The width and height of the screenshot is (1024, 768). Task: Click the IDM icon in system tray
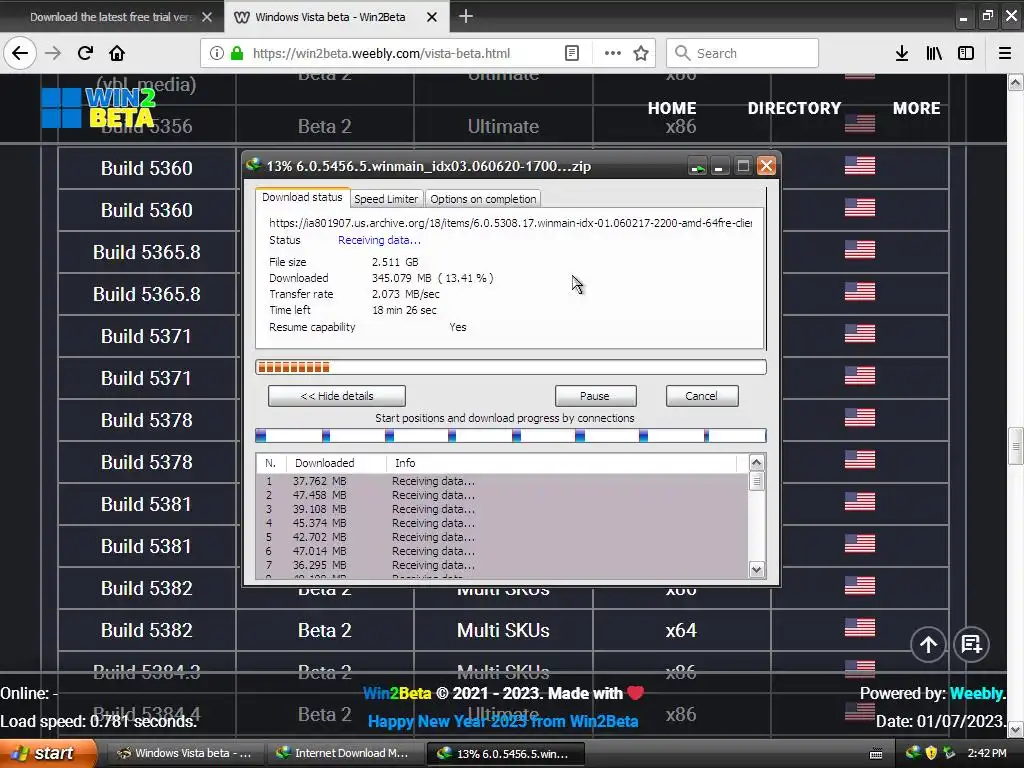[x=913, y=752]
